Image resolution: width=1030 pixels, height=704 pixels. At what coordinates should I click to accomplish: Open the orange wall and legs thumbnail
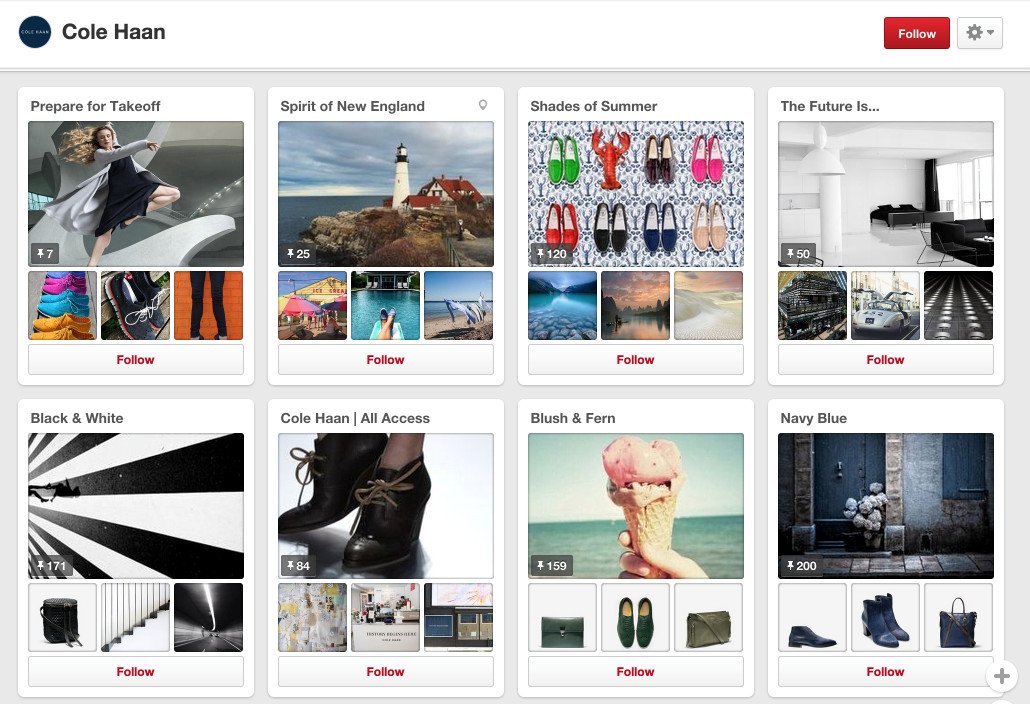tap(208, 305)
